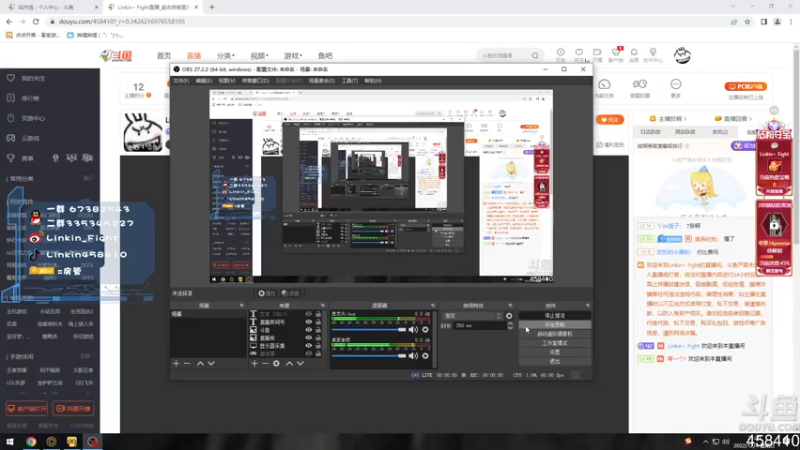Open scene transition properties gear
Screen dimensions: 800x450
tap(509, 316)
